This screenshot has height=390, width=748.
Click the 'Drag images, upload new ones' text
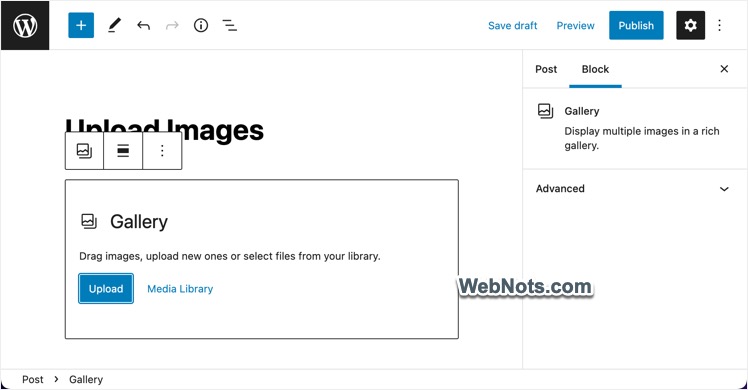pyautogui.click(x=229, y=256)
